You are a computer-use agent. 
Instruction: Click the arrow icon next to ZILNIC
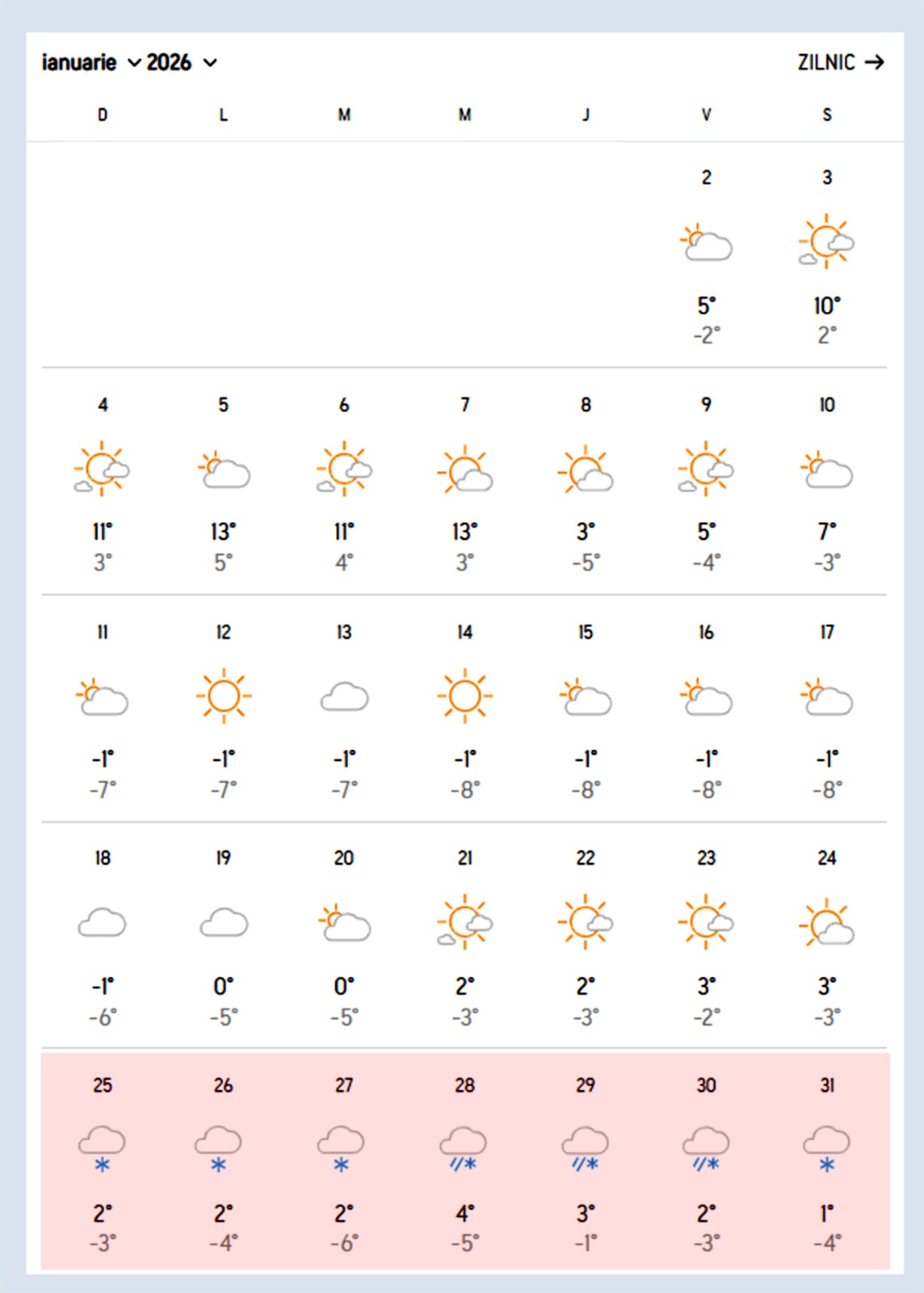pos(874,62)
